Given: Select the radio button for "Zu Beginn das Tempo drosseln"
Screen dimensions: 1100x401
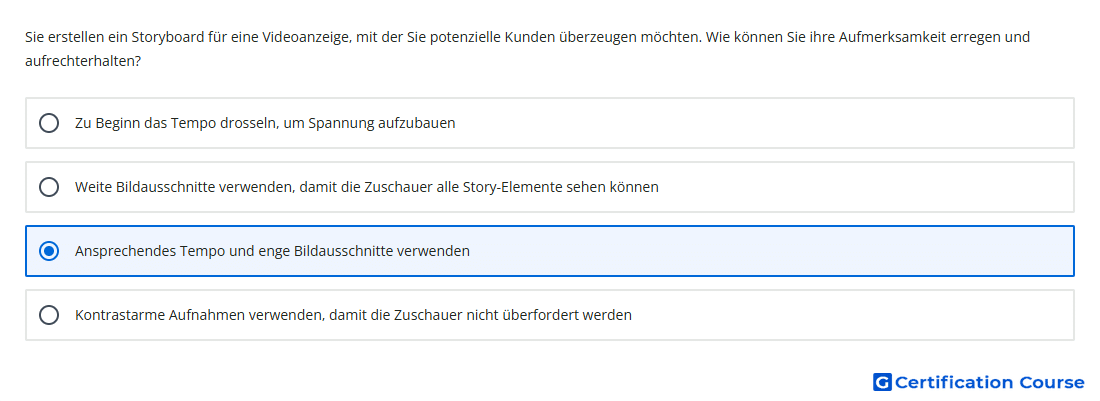Looking at the screenshot, I should click(49, 123).
